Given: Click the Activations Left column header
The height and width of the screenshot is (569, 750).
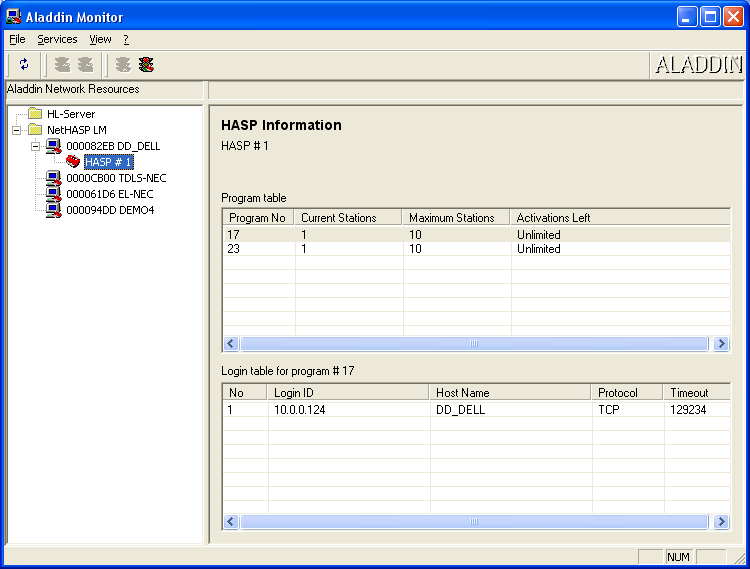Looking at the screenshot, I should click(x=620, y=218).
